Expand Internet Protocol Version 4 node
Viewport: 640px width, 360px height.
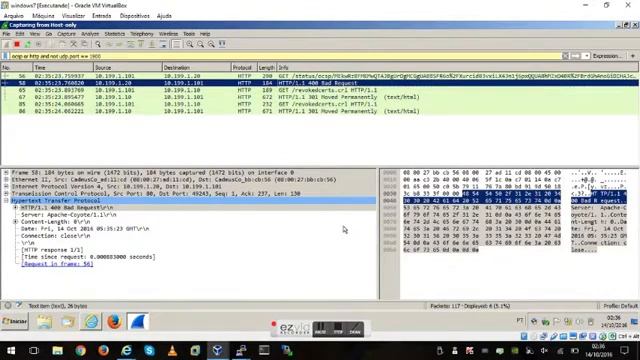pyautogui.click(x=6, y=187)
